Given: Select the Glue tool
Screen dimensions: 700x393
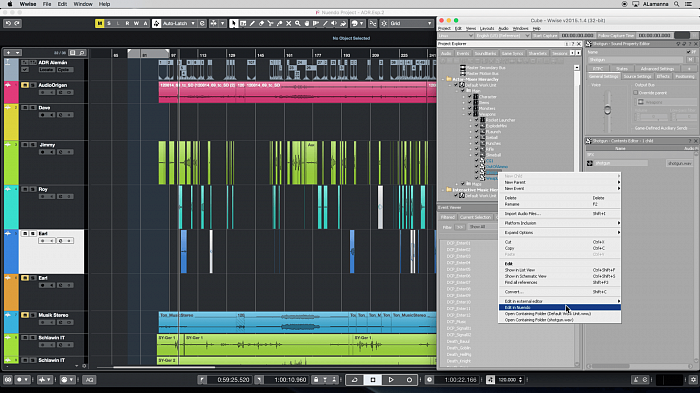Looking at the screenshot, I should click(x=279, y=23).
